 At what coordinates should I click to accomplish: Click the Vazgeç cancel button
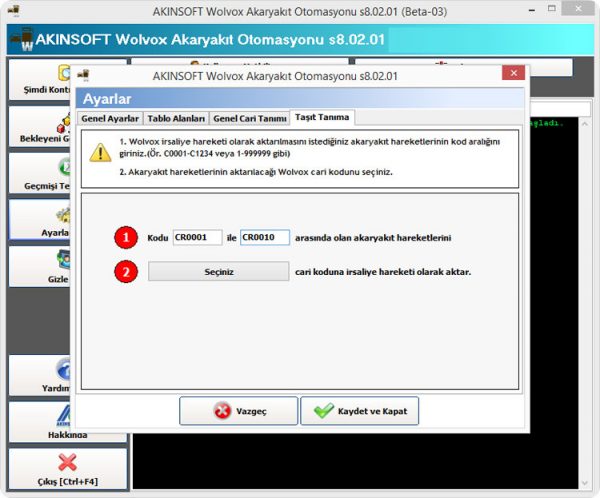point(238,411)
